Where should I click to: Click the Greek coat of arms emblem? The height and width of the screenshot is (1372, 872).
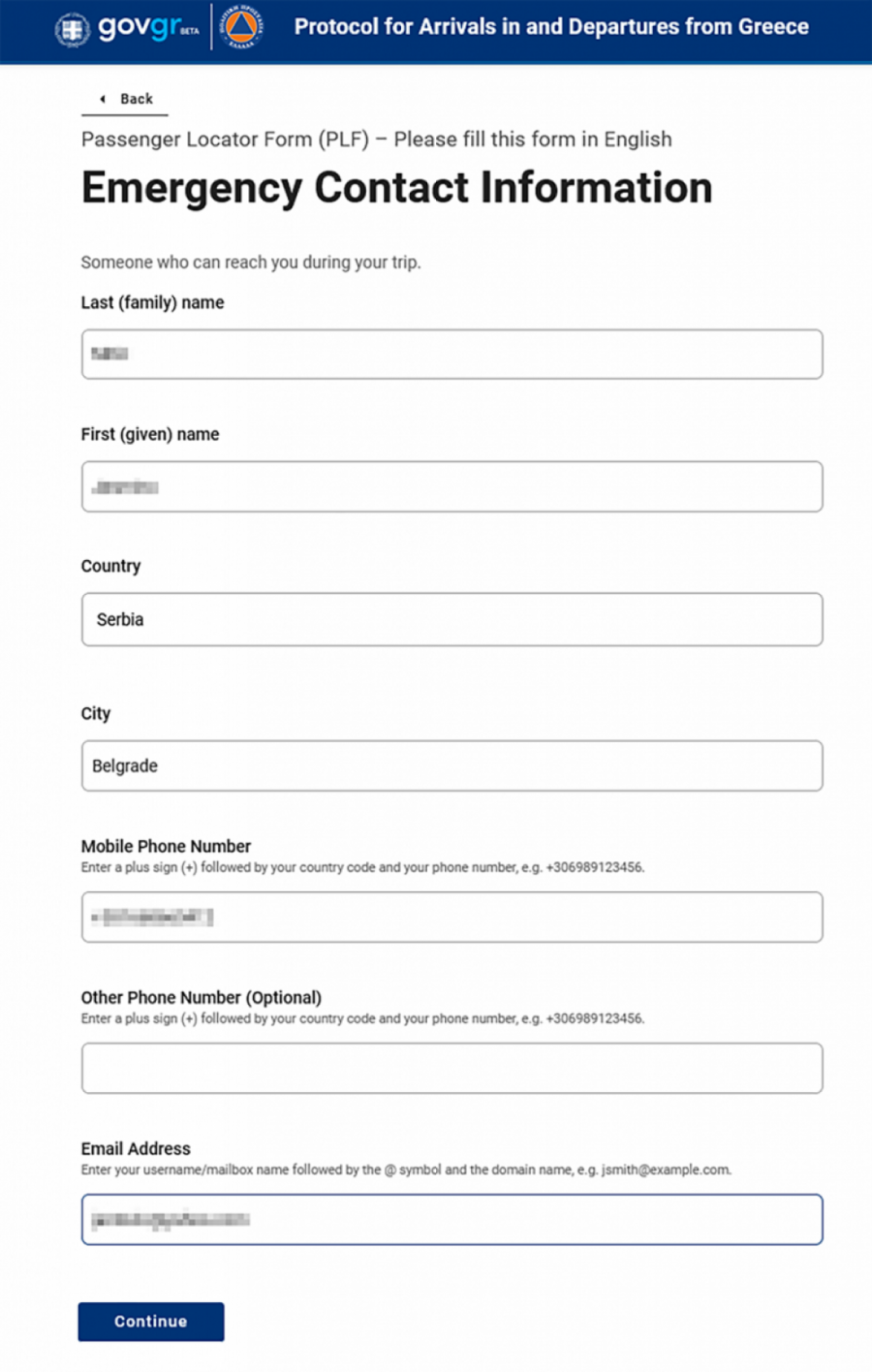tap(72, 29)
